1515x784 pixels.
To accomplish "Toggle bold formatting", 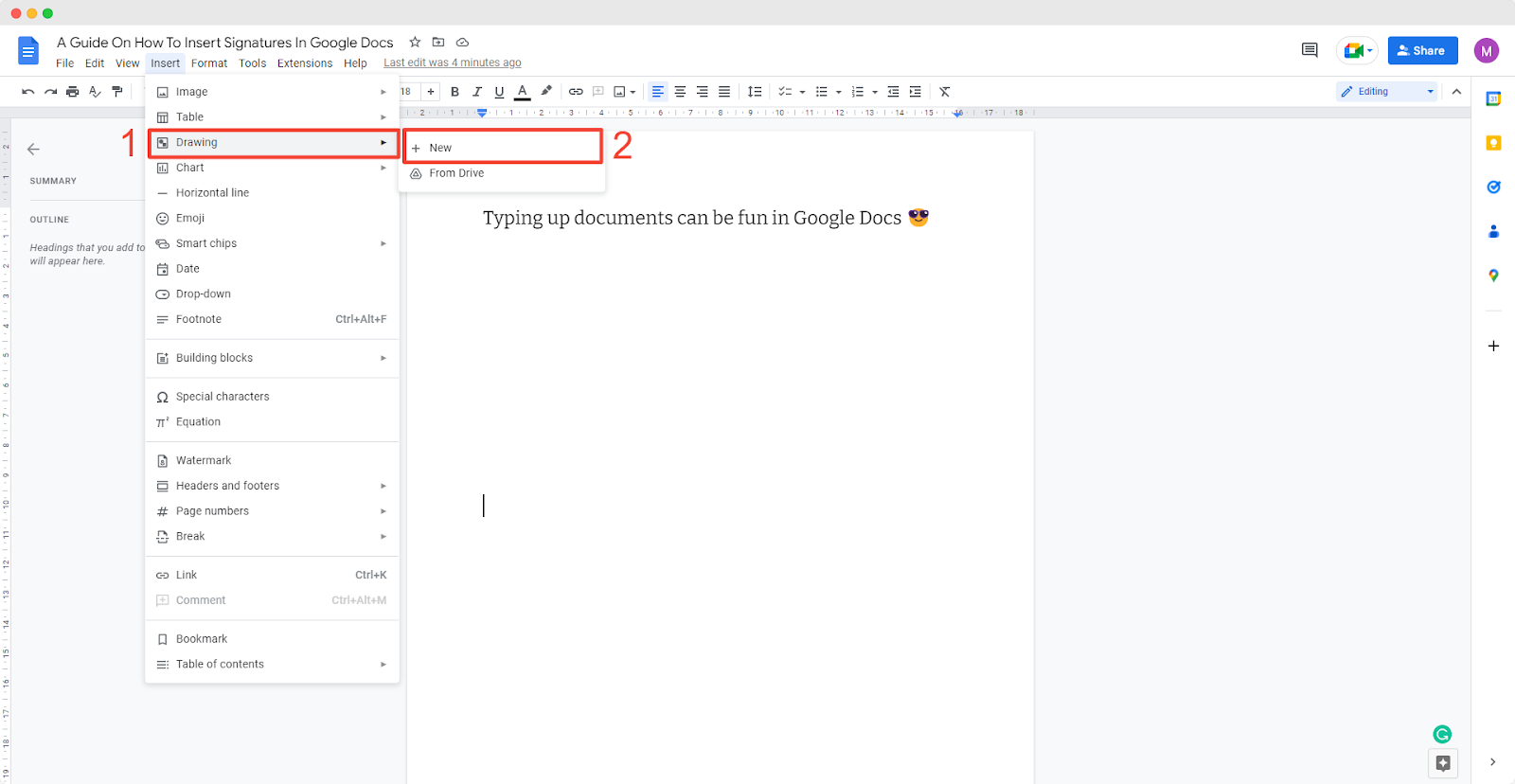I will [454, 92].
